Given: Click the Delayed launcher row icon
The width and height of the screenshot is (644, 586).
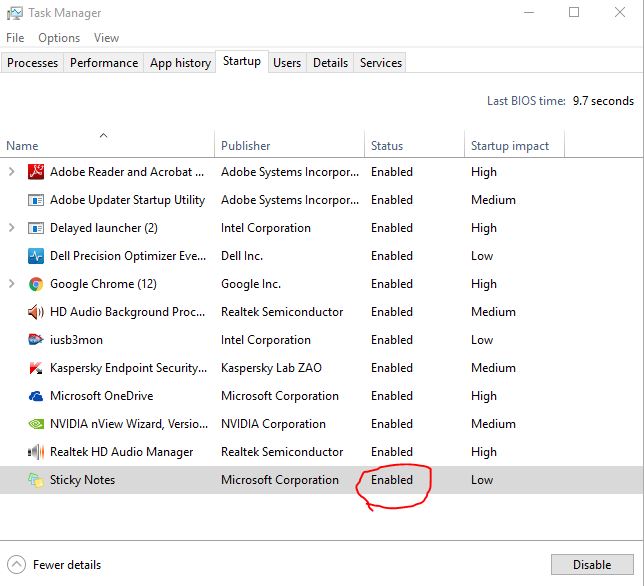Looking at the screenshot, I should pos(36,228).
